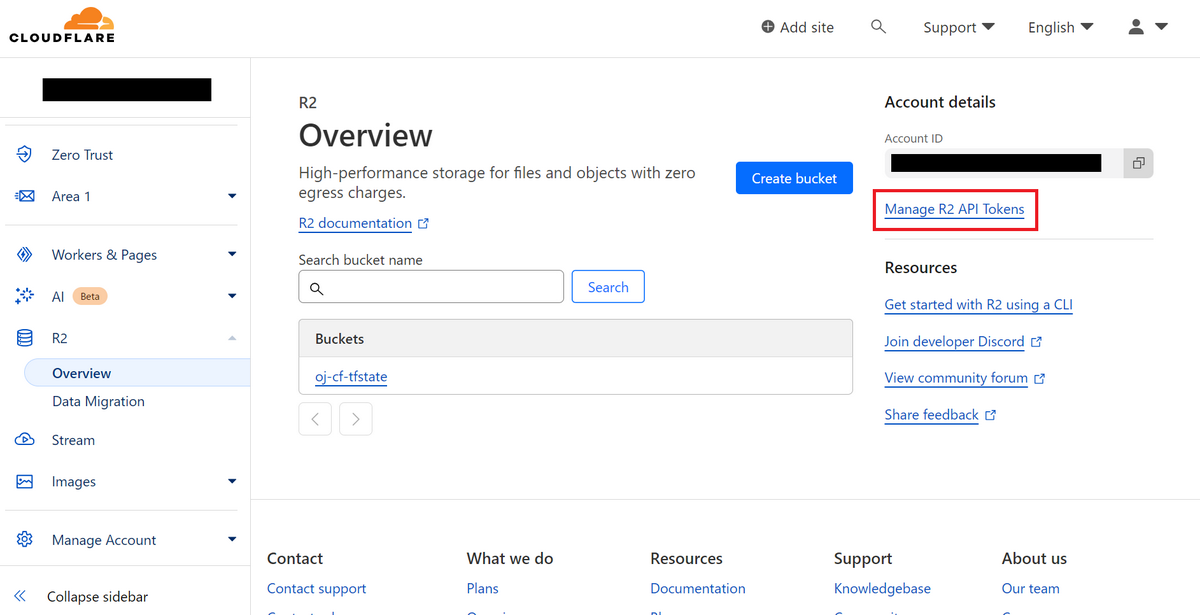Open footer Knowledgebase link
Screen dimensions: 1200x615
click(x=882, y=589)
